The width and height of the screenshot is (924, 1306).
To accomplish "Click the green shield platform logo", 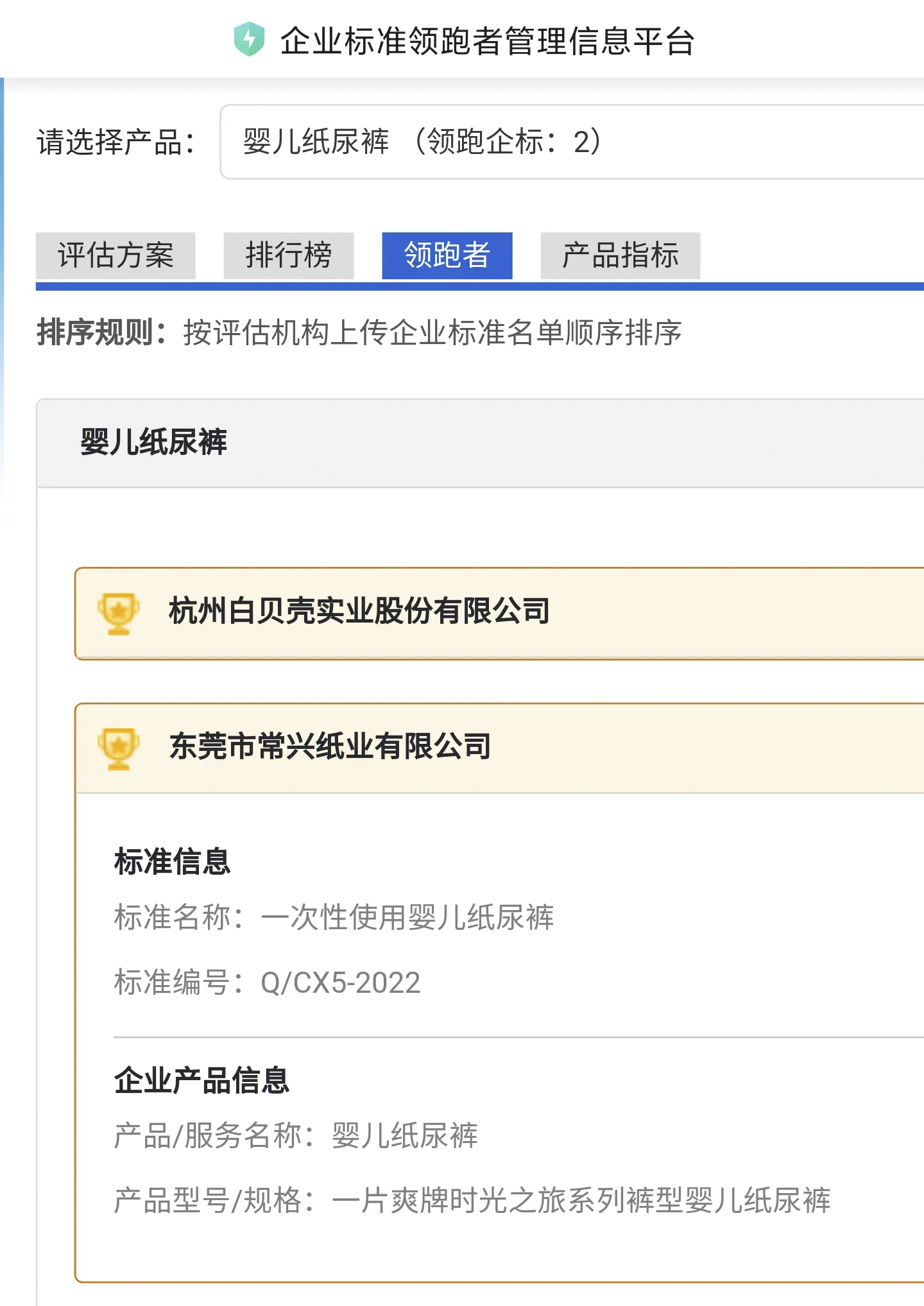I will pos(249,40).
